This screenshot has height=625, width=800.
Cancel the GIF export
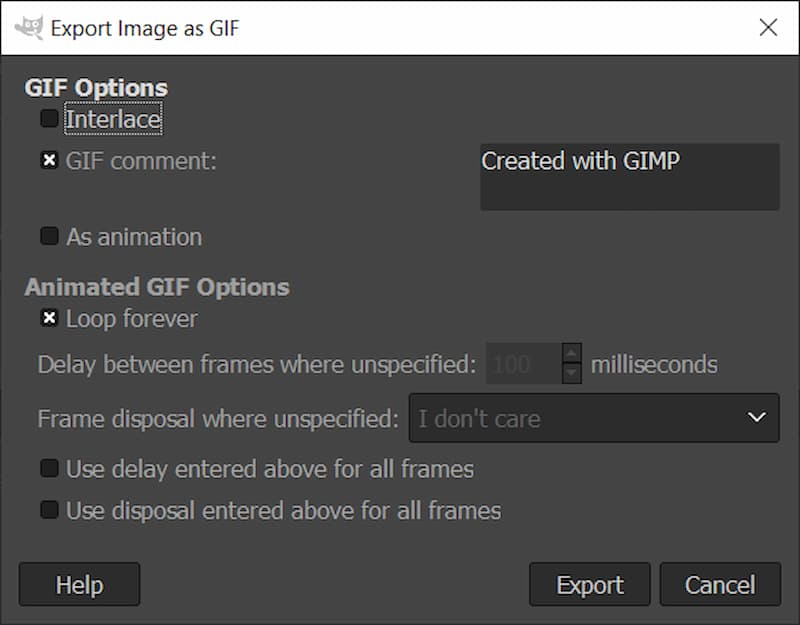[720, 585]
